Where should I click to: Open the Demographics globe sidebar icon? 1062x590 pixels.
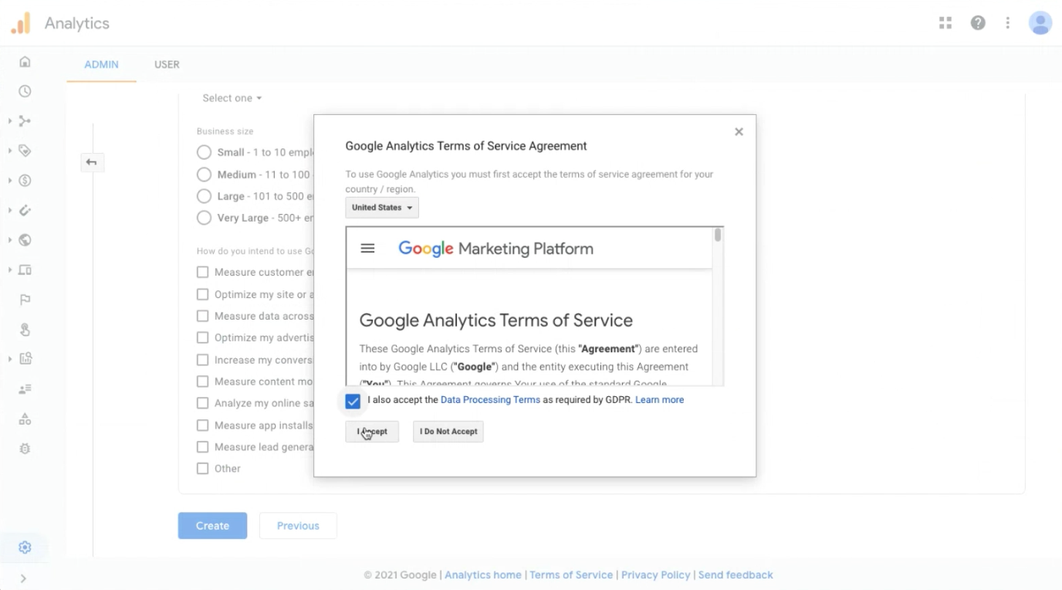(25, 240)
